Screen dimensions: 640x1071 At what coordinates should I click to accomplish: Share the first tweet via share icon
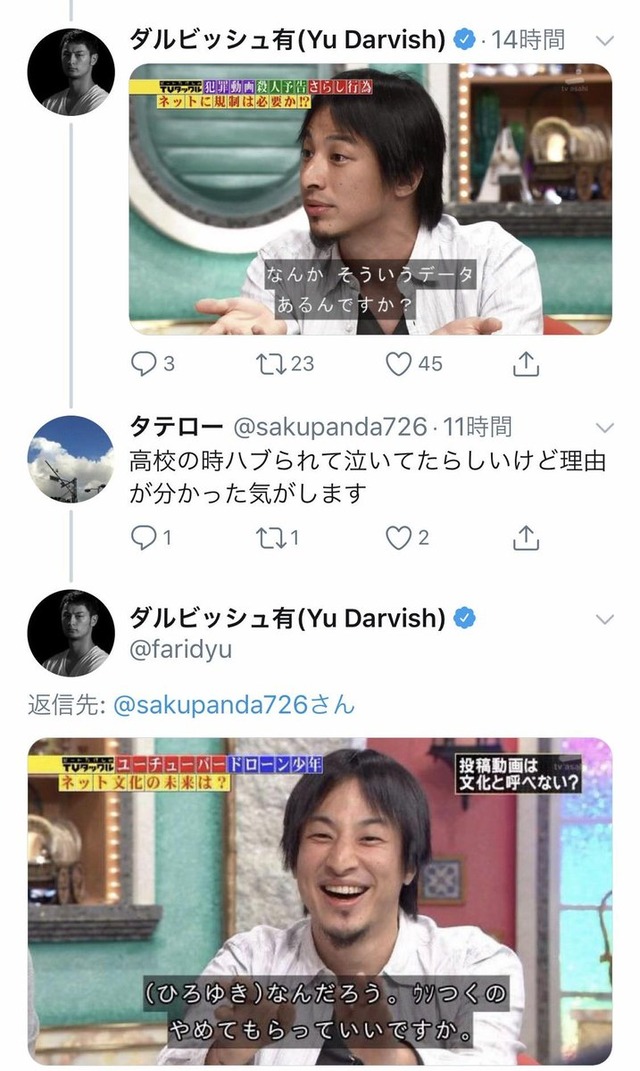click(x=526, y=364)
